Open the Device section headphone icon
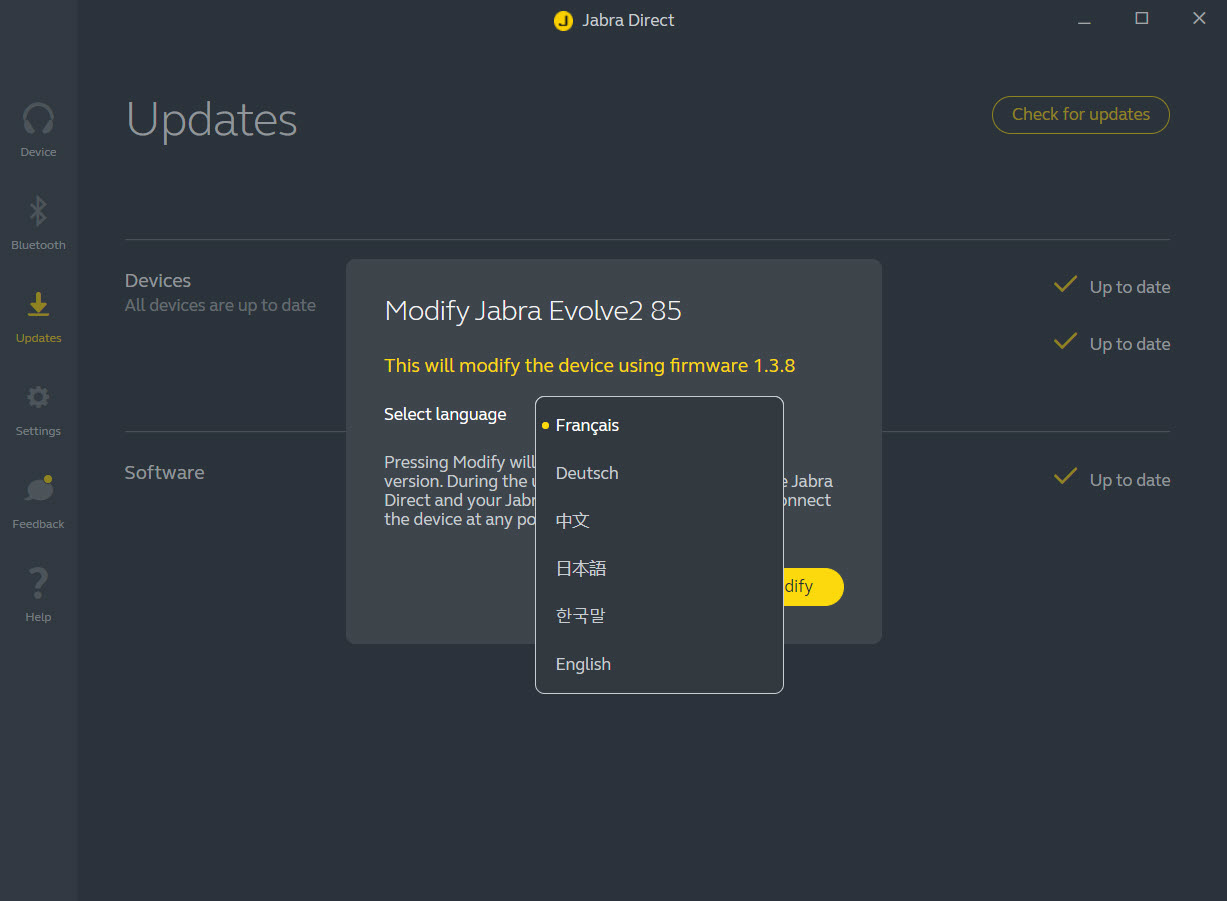 (x=38, y=119)
